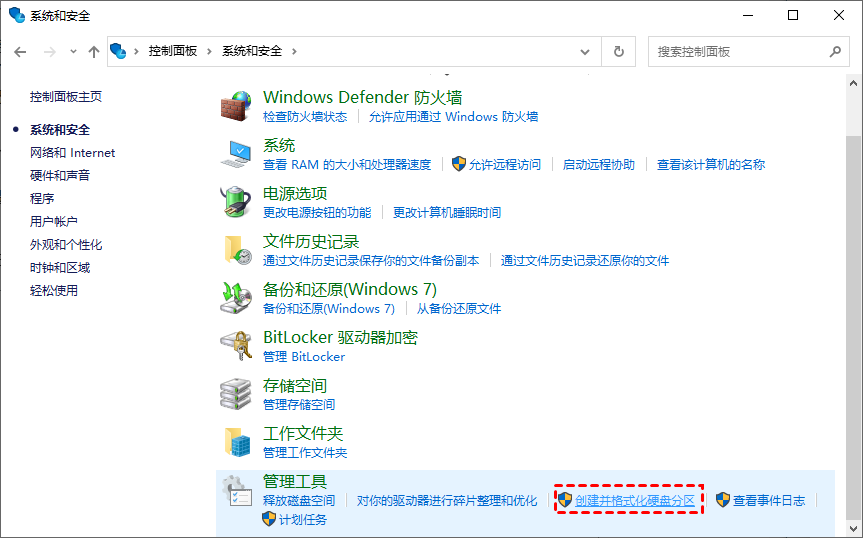
Task: Click the Control Panel icon in the address bar
Action: tap(118, 51)
